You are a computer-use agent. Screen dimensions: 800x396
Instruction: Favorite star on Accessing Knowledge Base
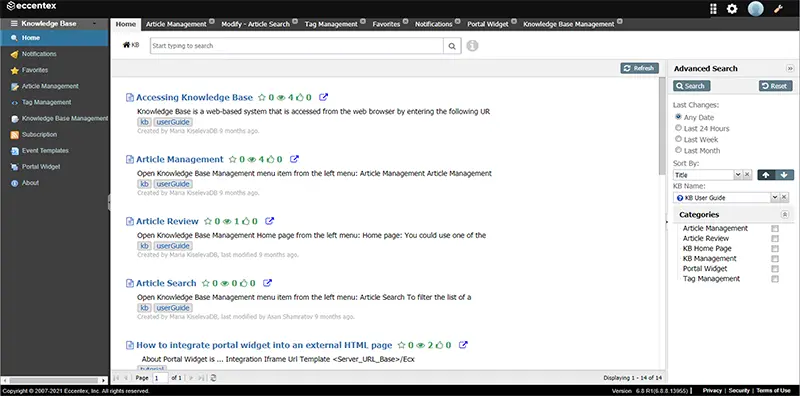pyautogui.click(x=262, y=97)
